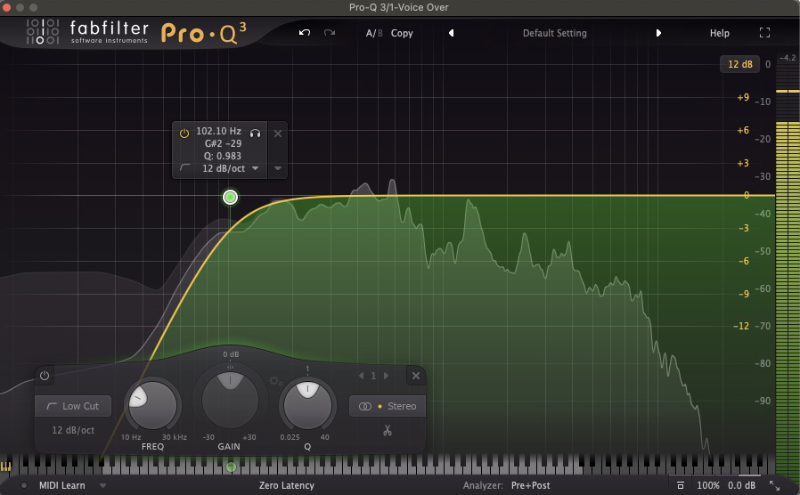Solo the band with the headphones icon
This screenshot has height=495, width=800.
pos(255,132)
